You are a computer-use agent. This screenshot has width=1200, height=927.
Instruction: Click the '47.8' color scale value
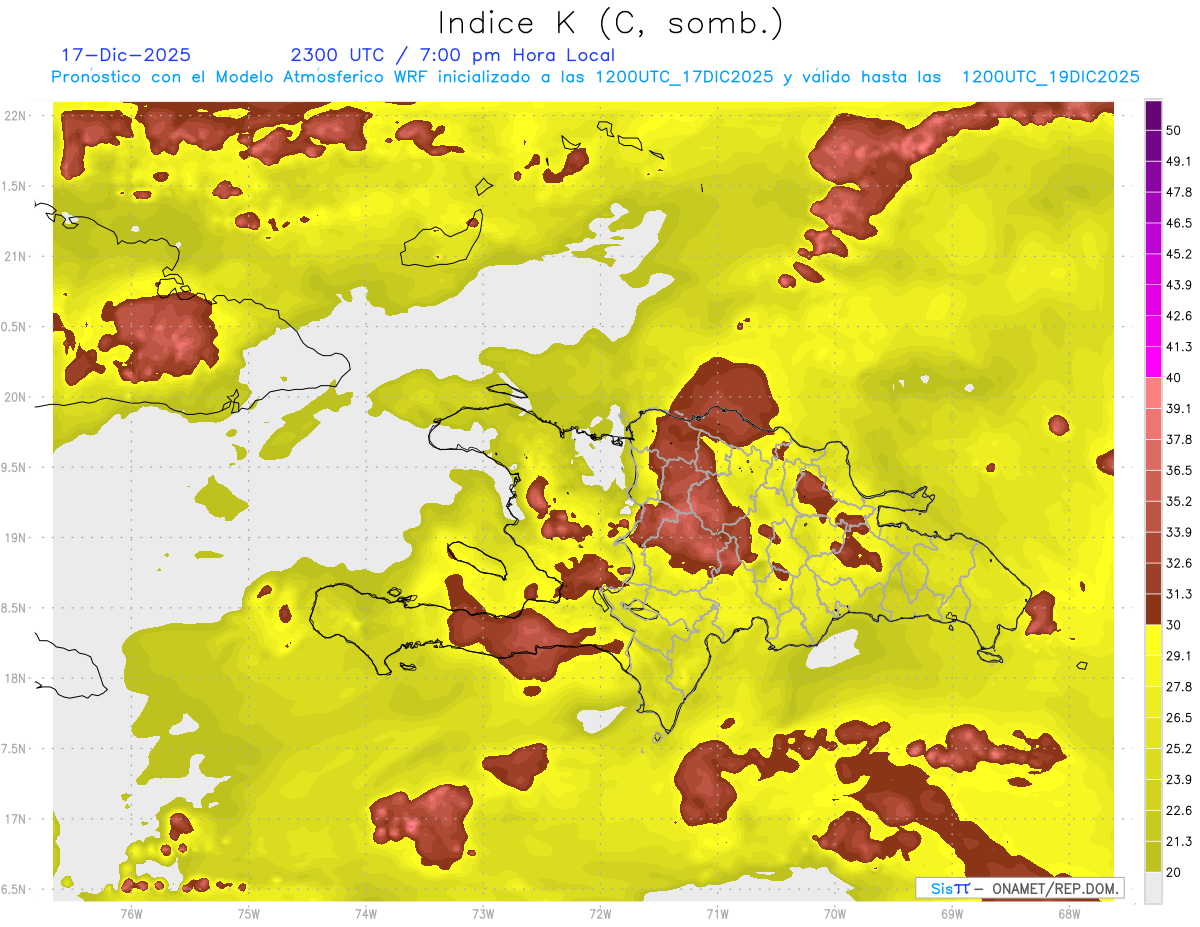tap(1179, 192)
